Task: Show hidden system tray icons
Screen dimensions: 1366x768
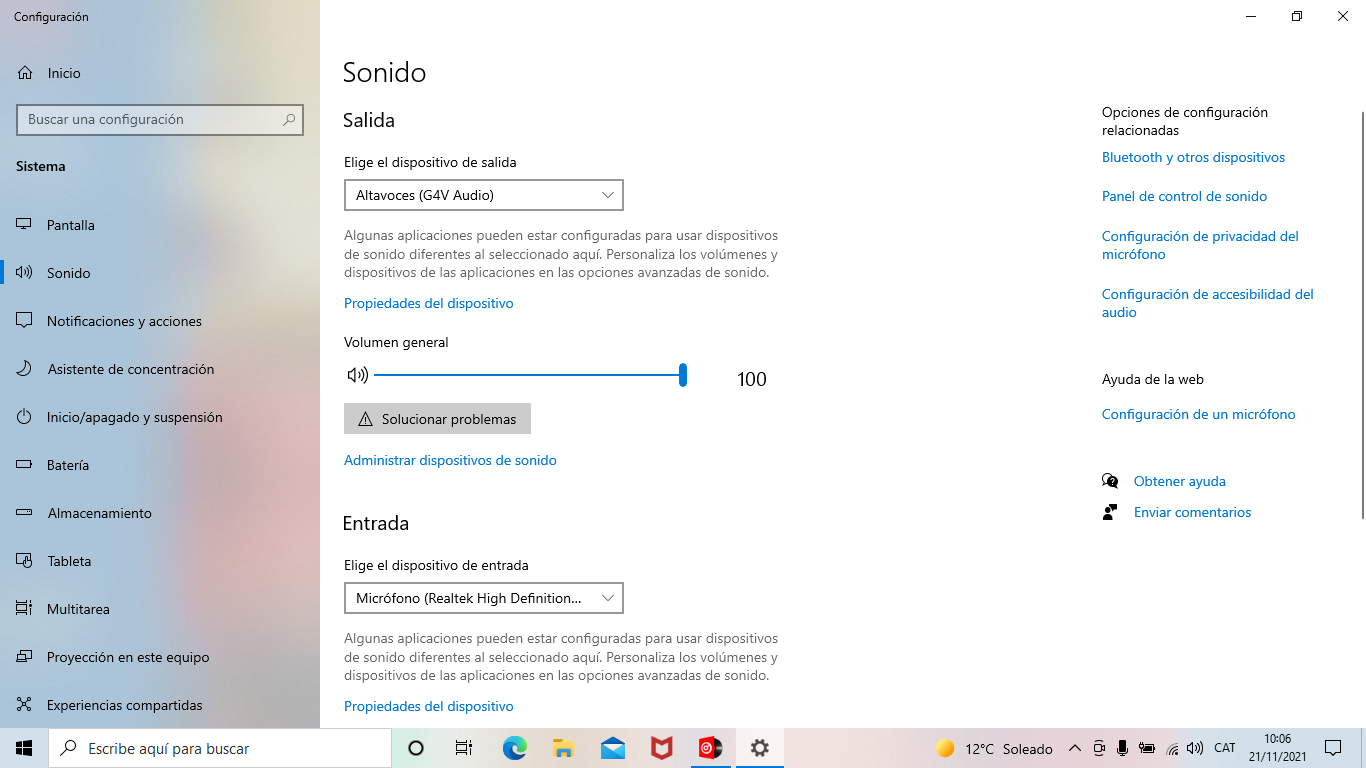Action: tap(1075, 748)
